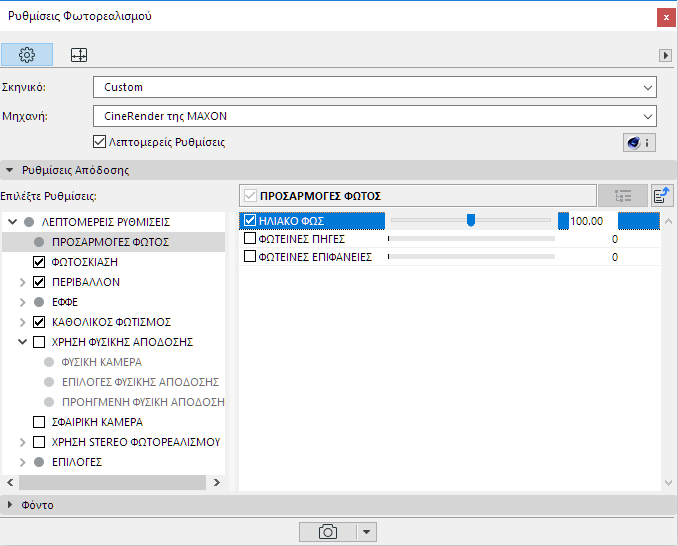The height and width of the screenshot is (546, 678).
Task: Select ΠΡΟΗΓΜΕΝΗ ΦΥΣΙΚΗ ΑΠΟΔΟΣΗ item
Action: 143,402
